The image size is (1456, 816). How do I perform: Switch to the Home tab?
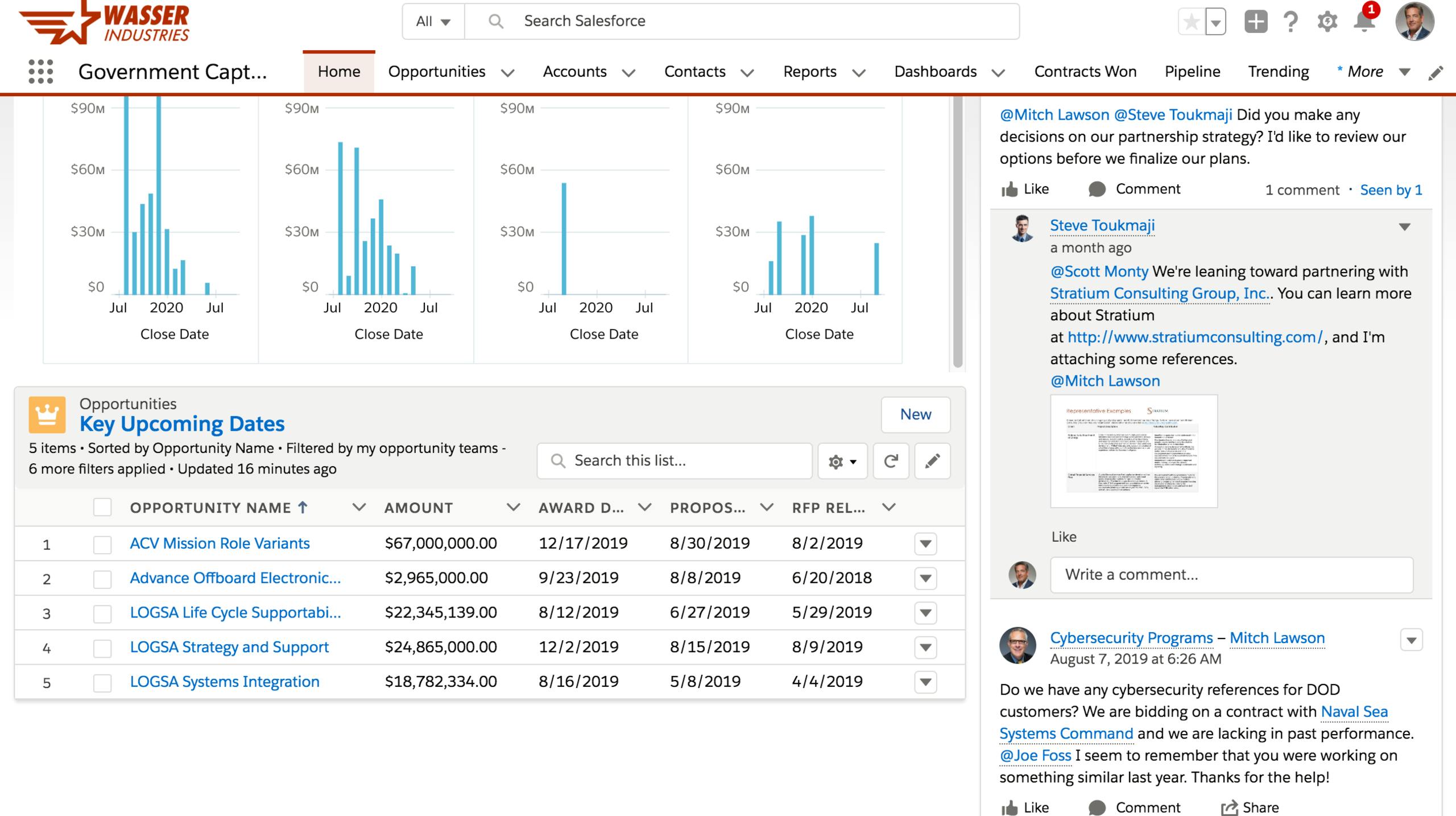339,72
